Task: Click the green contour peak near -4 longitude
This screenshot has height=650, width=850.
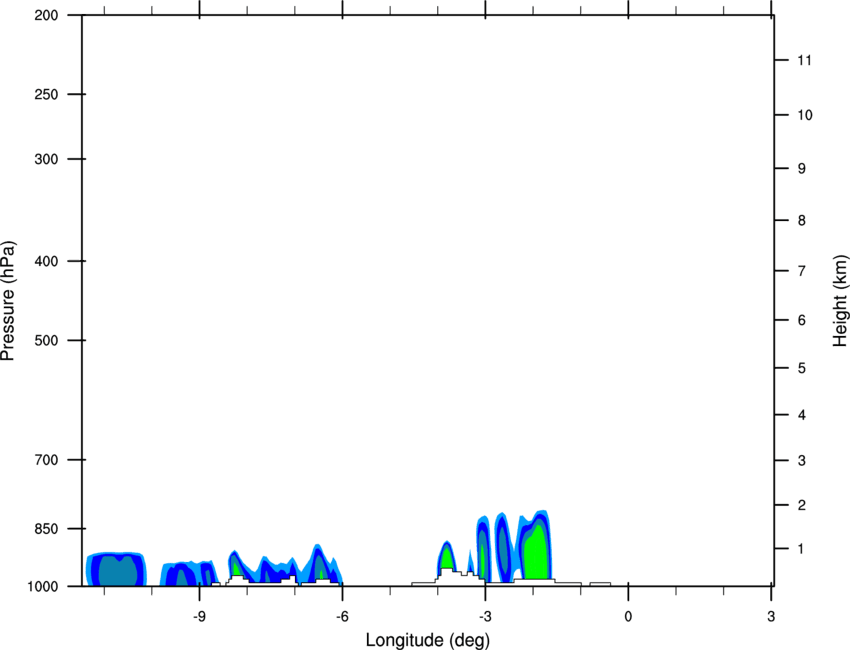Action: tap(446, 557)
